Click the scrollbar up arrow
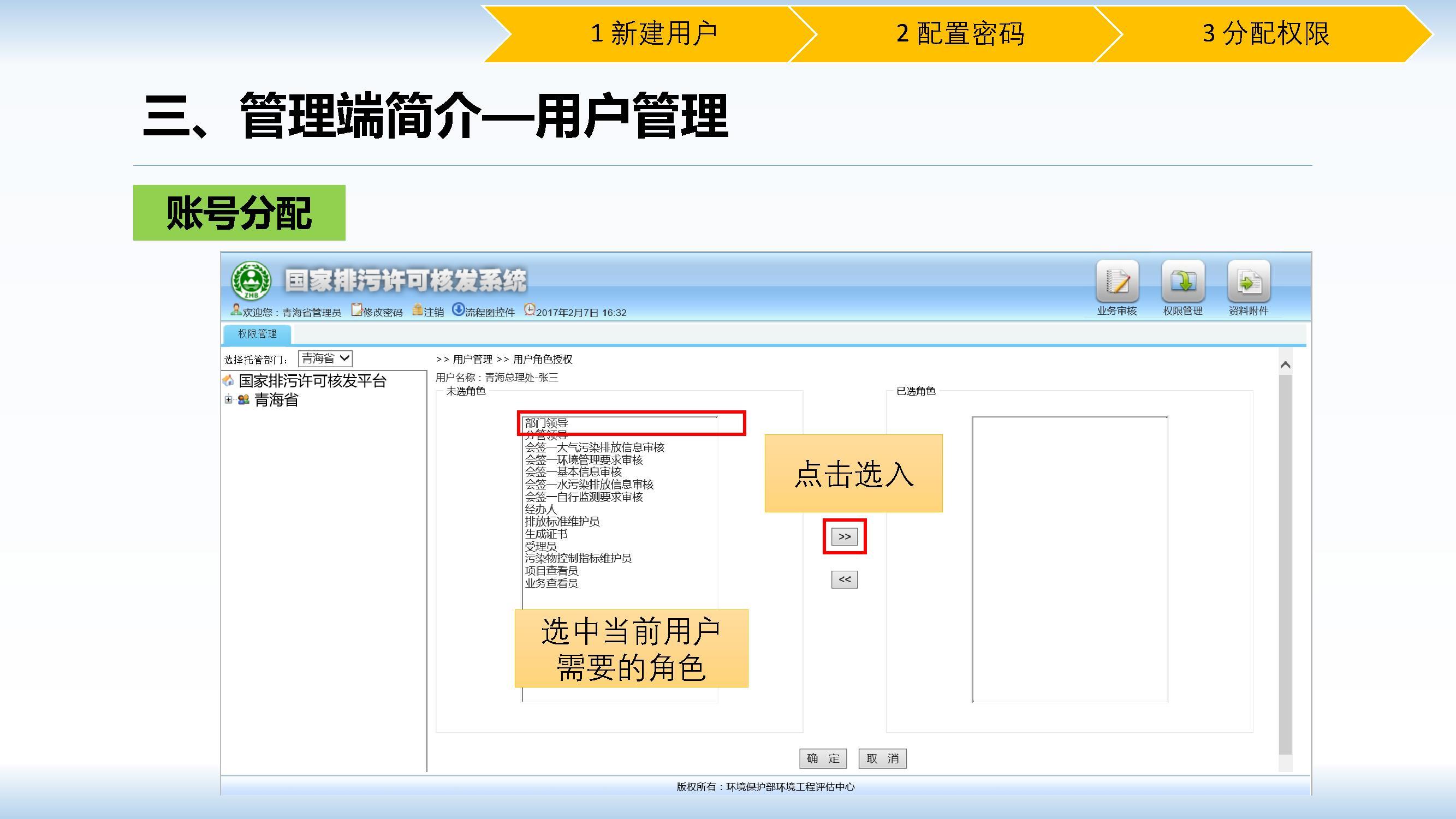Image resolution: width=1456 pixels, height=819 pixels. pyautogui.click(x=1285, y=366)
